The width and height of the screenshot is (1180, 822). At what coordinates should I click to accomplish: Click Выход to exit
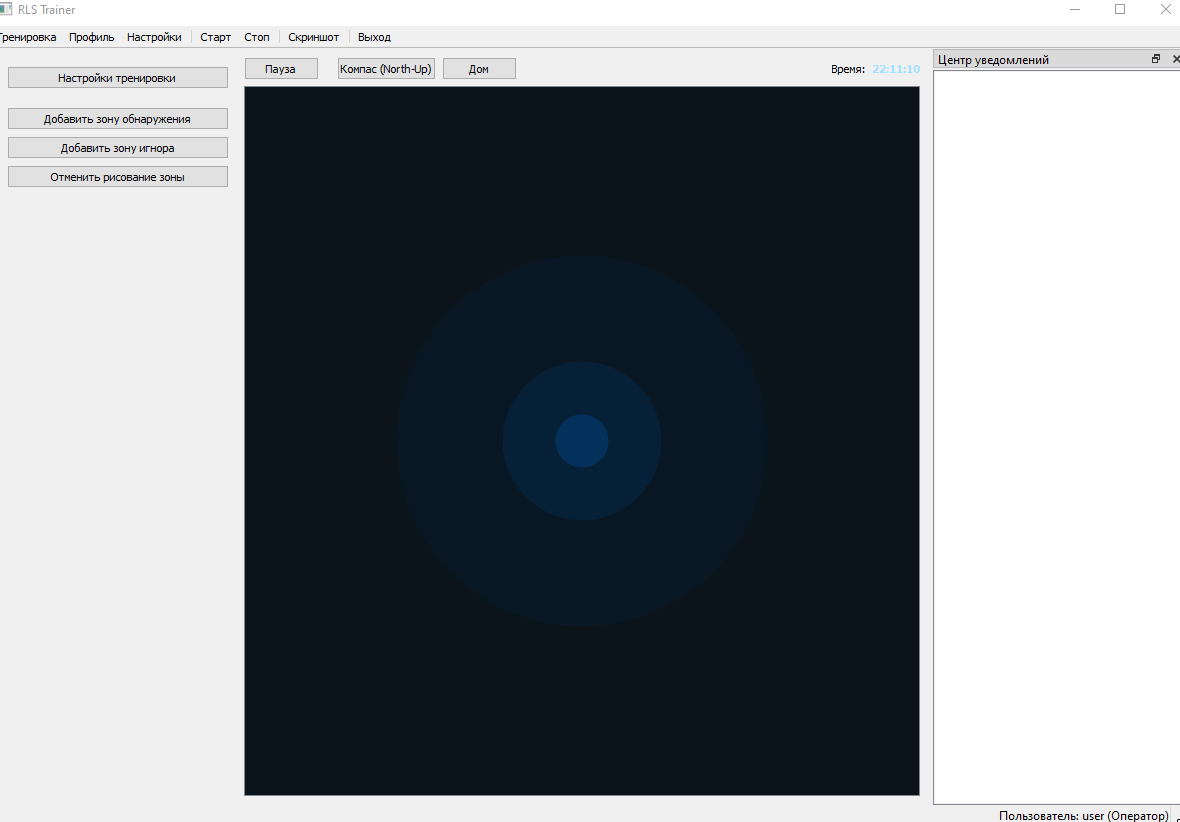click(x=374, y=37)
